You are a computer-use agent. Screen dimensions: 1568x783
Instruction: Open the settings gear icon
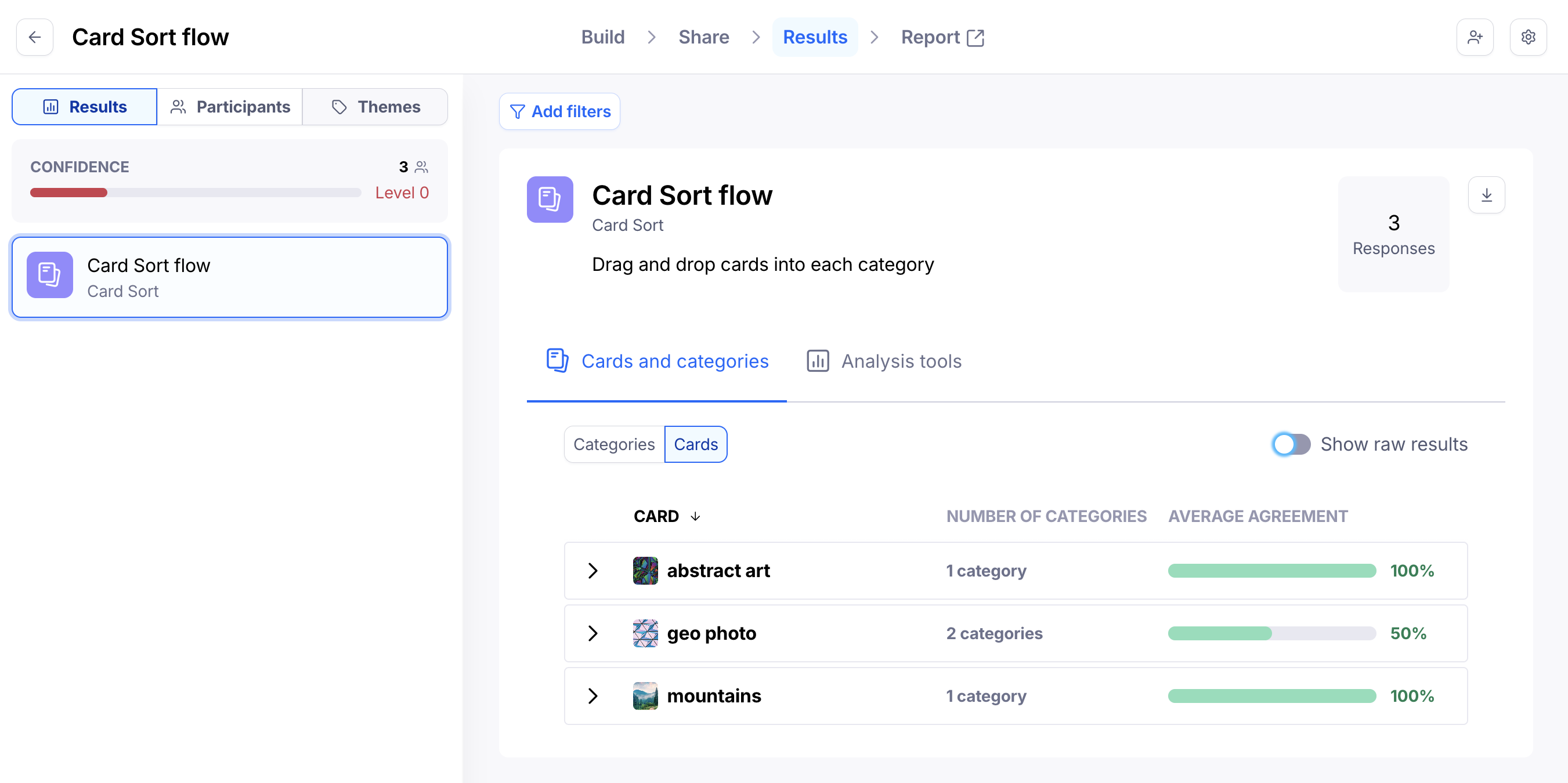tap(1528, 37)
